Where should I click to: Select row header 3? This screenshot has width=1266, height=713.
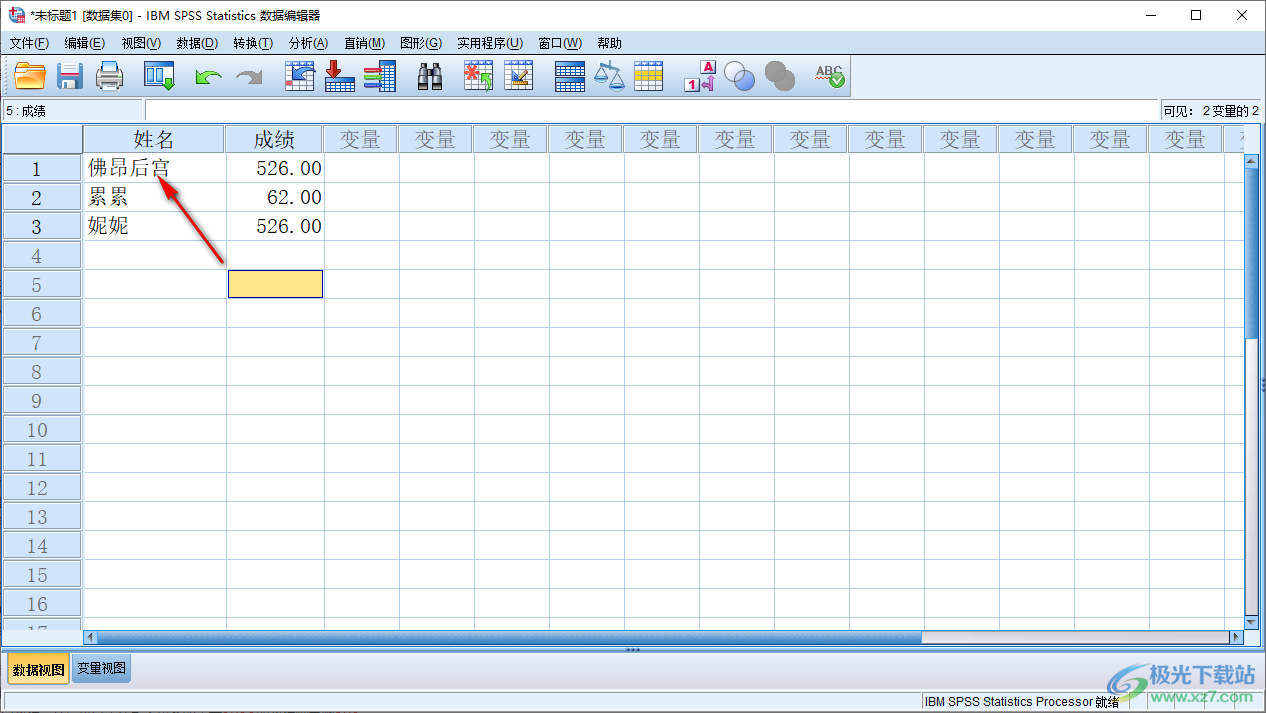(42, 227)
